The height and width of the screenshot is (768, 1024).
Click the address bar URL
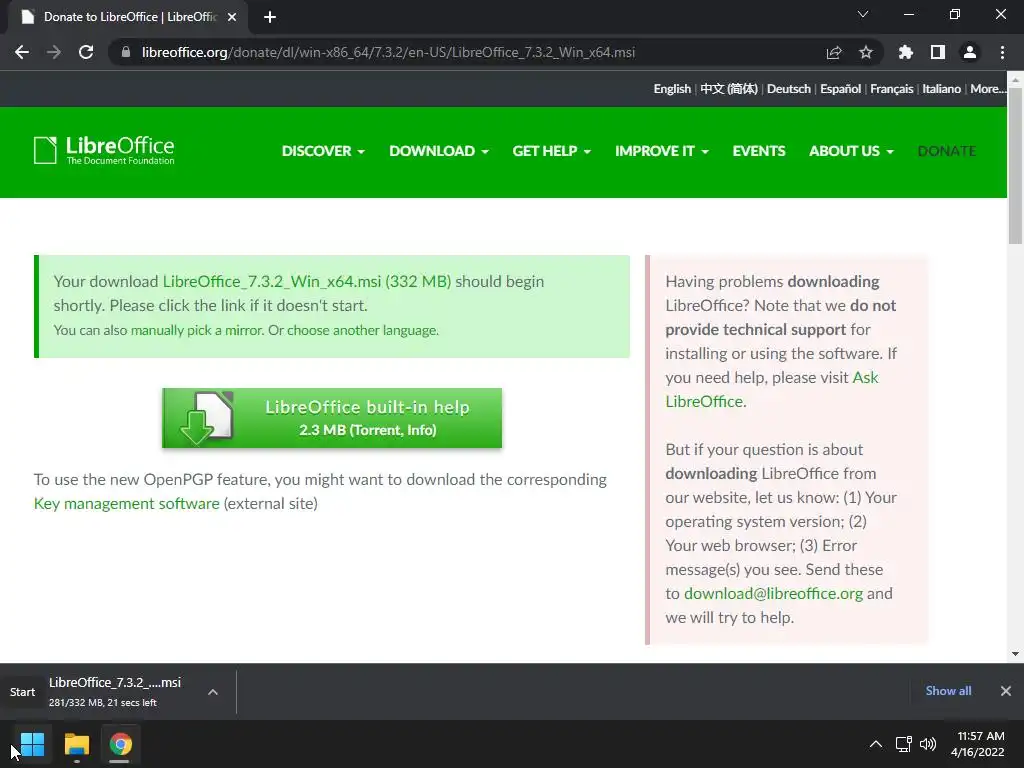coord(388,52)
